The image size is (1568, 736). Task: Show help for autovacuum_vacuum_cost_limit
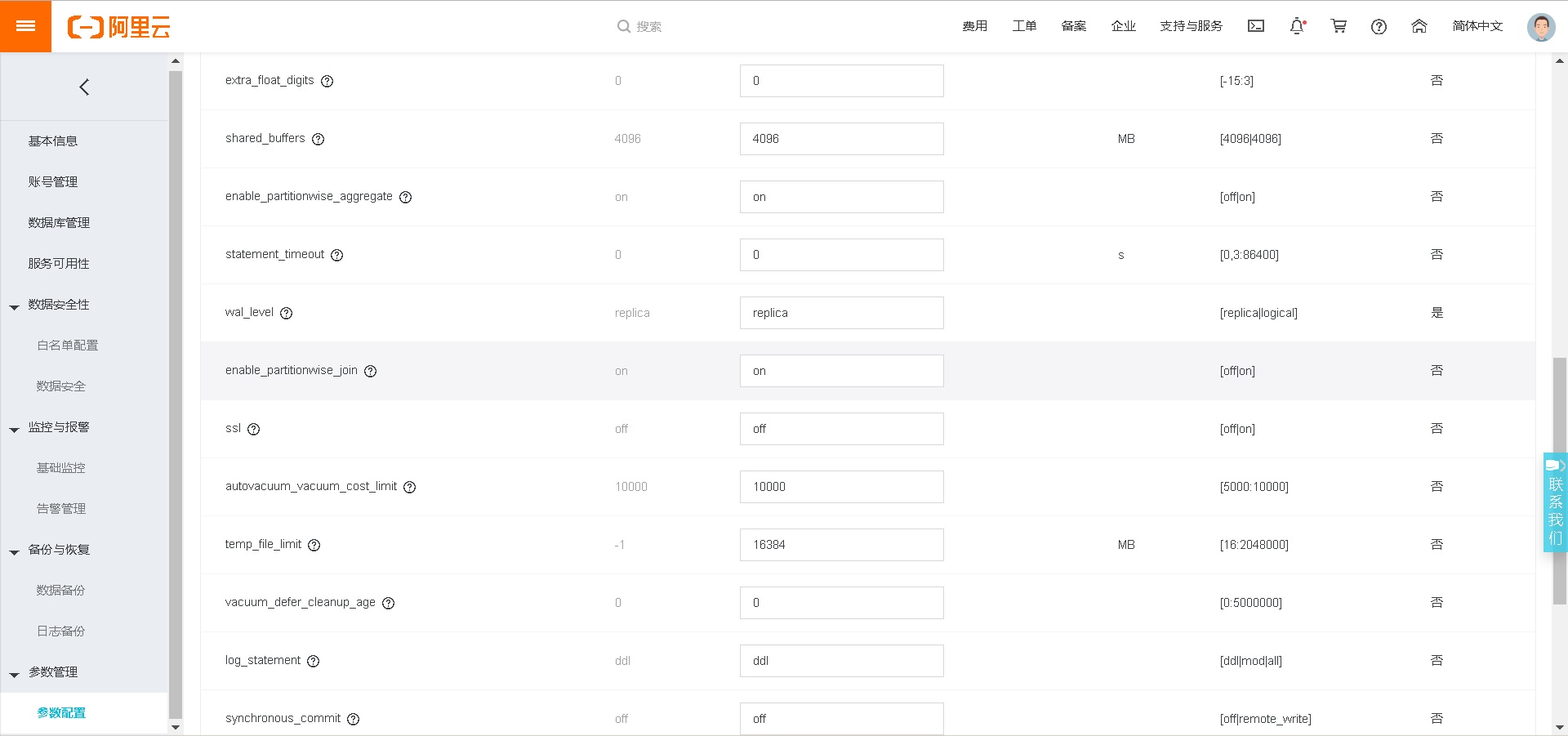[x=410, y=487]
